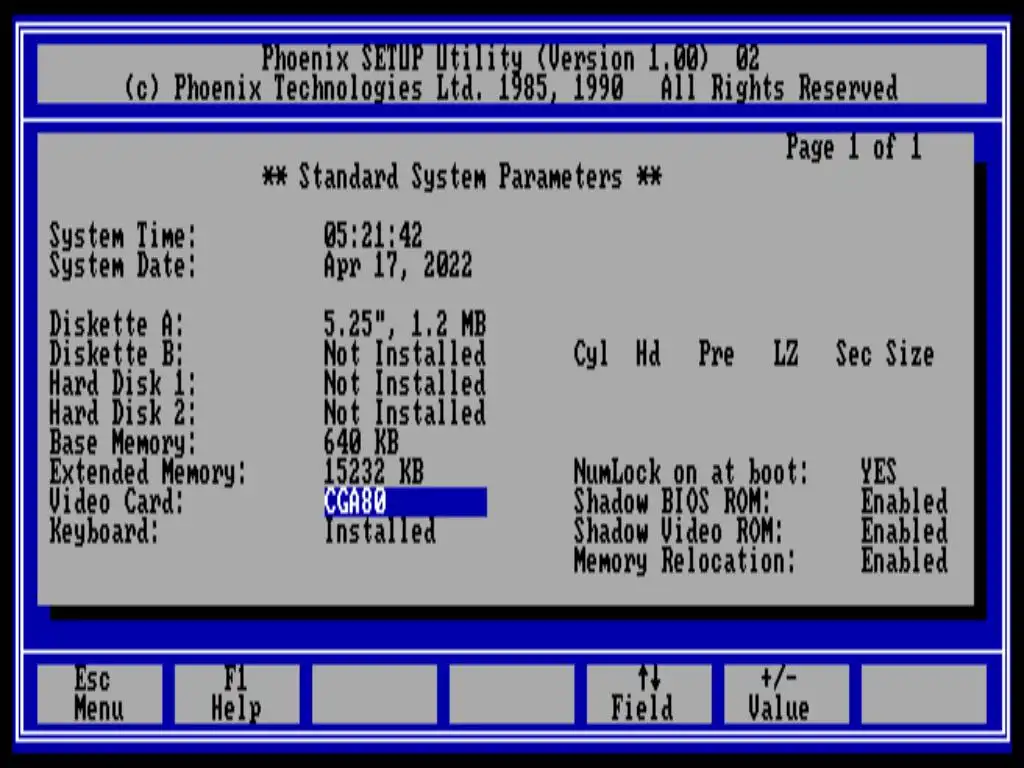Screen dimensions: 1024x768
Task: Click the Esc Menu key box
Action: coord(99,694)
